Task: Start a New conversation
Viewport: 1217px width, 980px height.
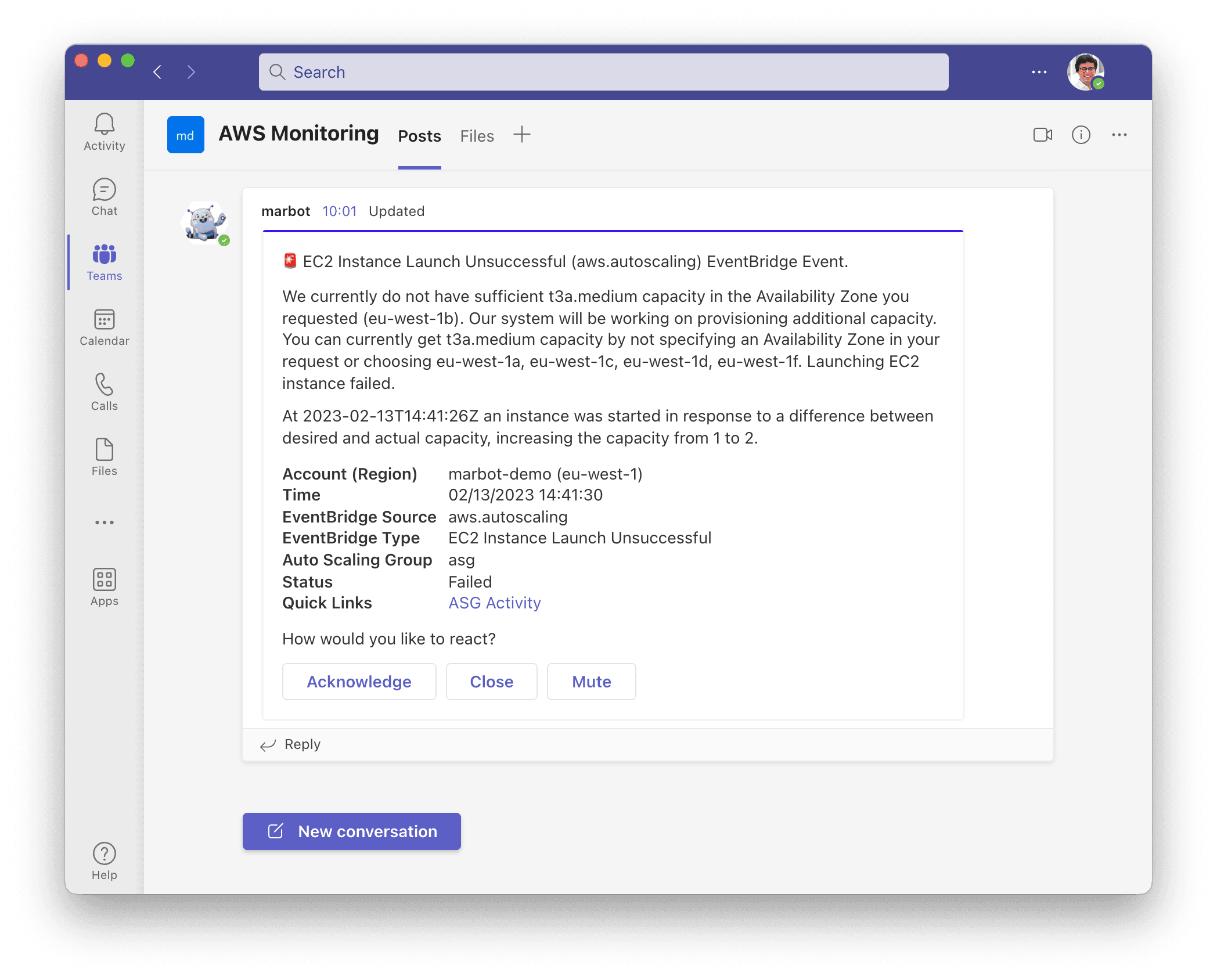Action: click(351, 831)
